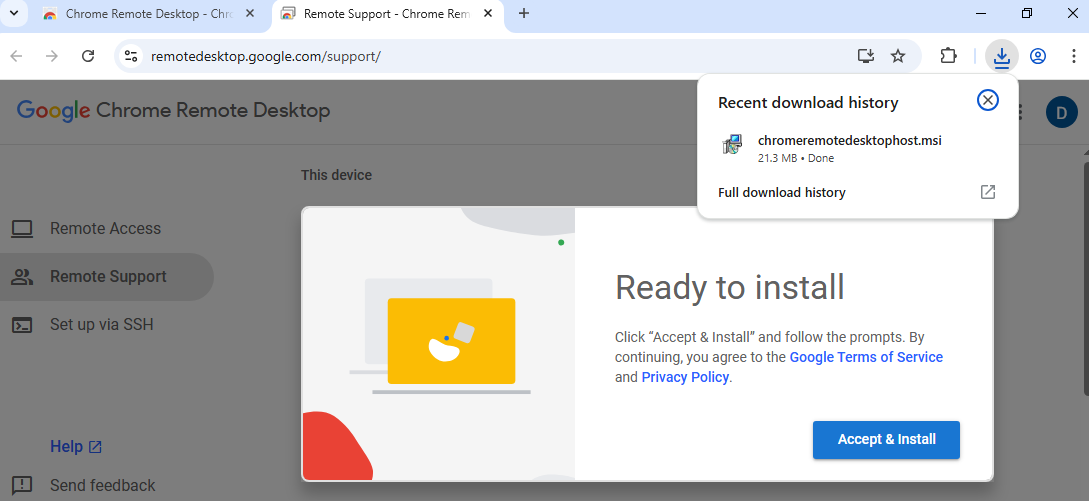Switch to the Remote Support browser tab

(387, 13)
